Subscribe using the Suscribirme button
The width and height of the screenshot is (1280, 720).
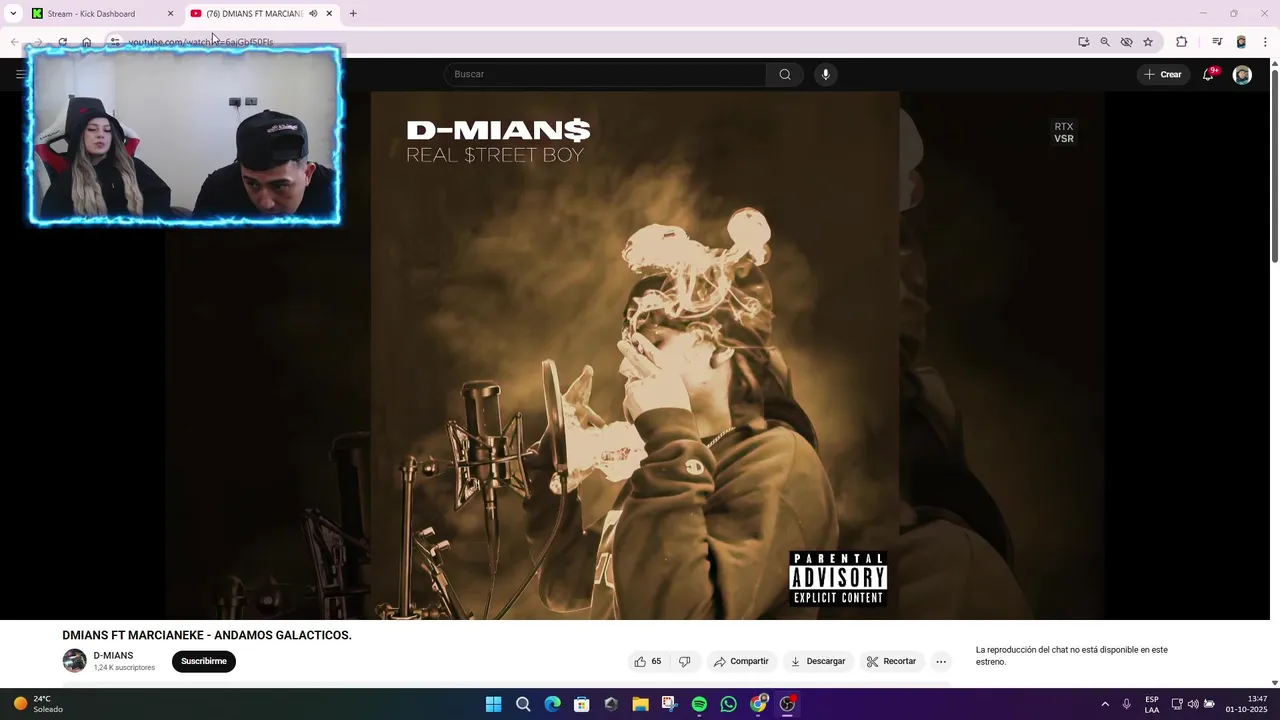point(204,661)
